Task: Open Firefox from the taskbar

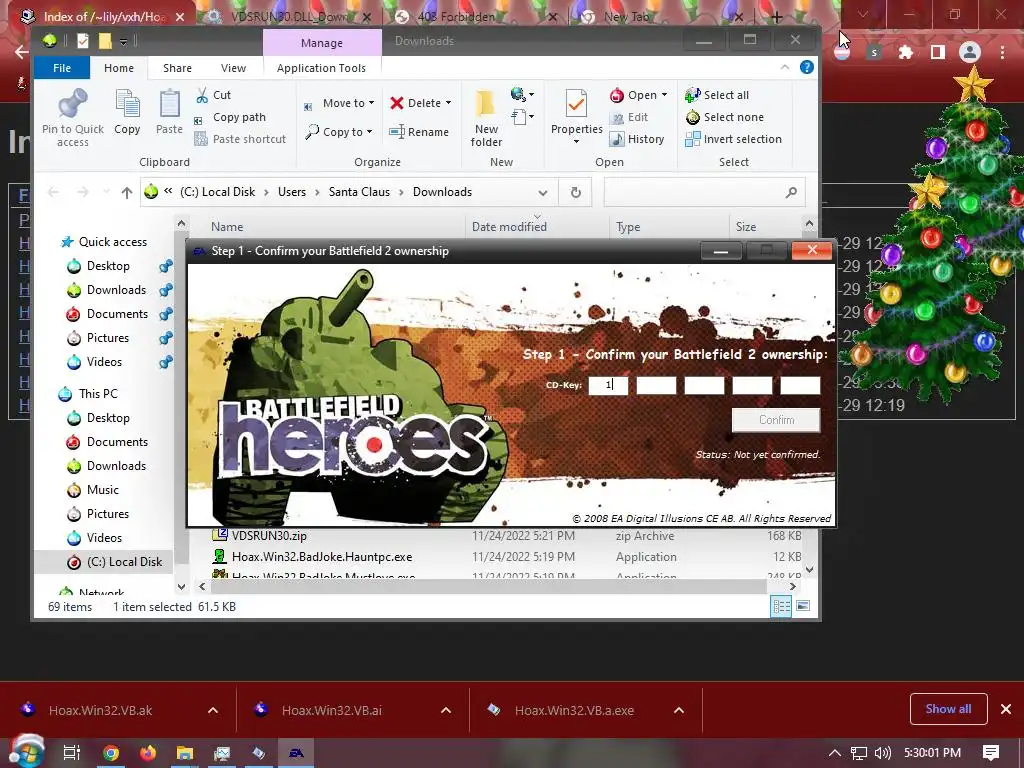Action: tap(148, 753)
